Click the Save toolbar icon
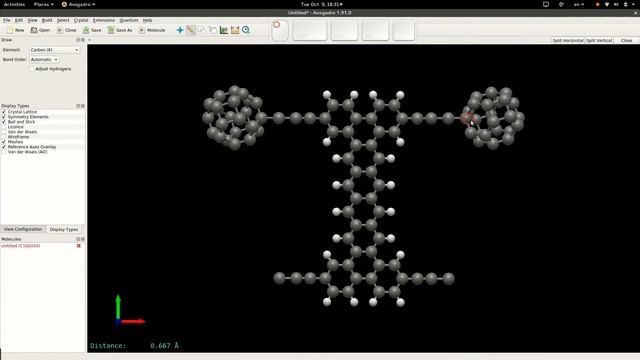Screen dimensions: 640x360 tap(86, 30)
